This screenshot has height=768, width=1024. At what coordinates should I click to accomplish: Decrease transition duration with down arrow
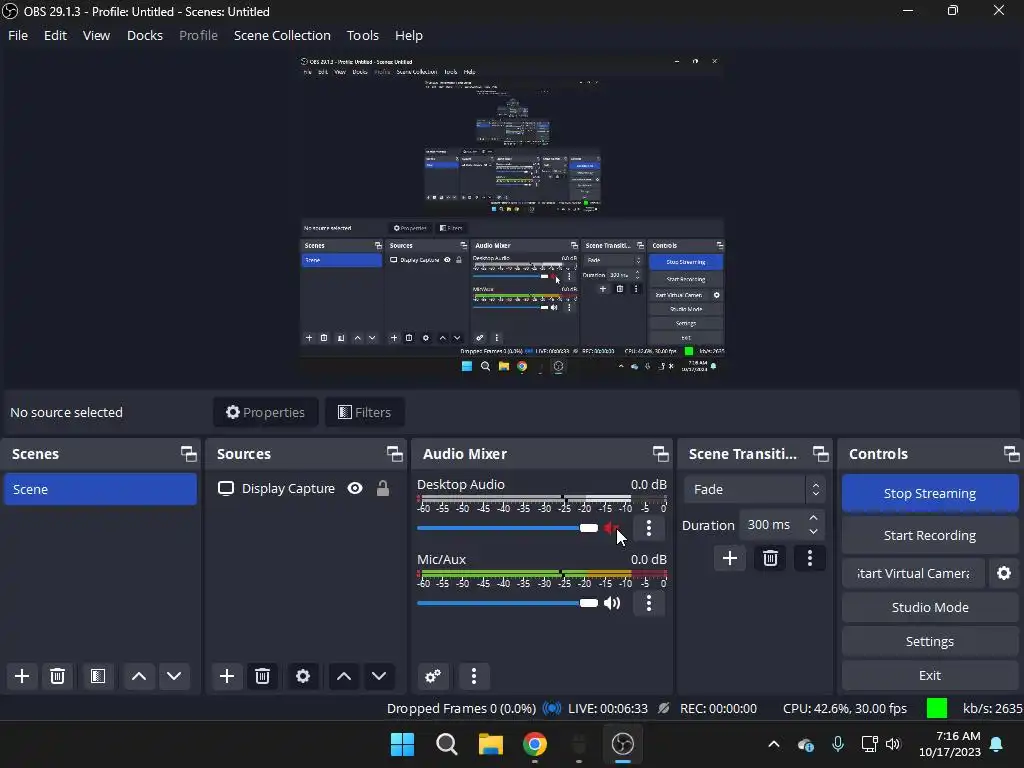click(813, 532)
